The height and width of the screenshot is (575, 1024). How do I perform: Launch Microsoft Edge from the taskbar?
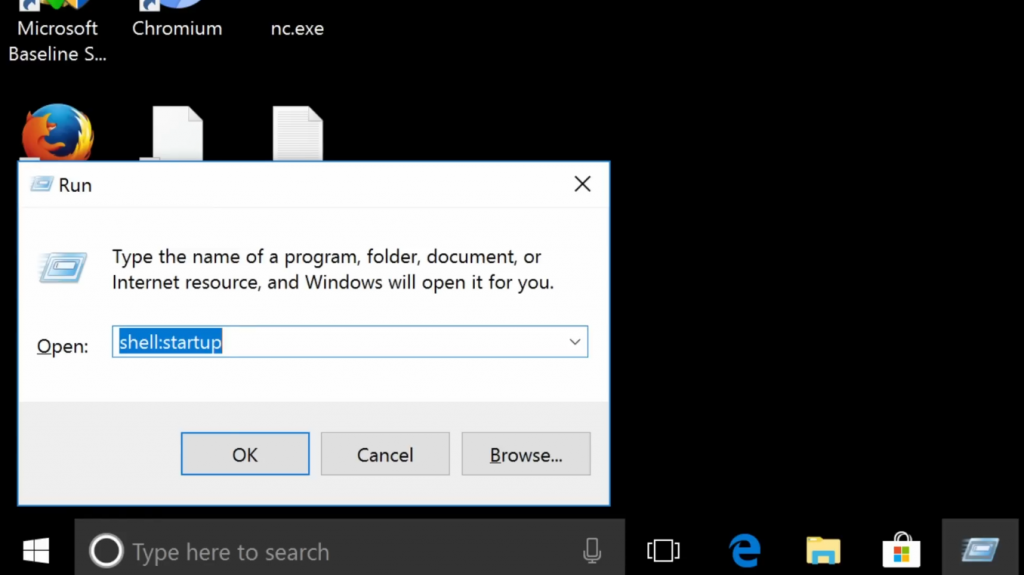tap(744, 550)
